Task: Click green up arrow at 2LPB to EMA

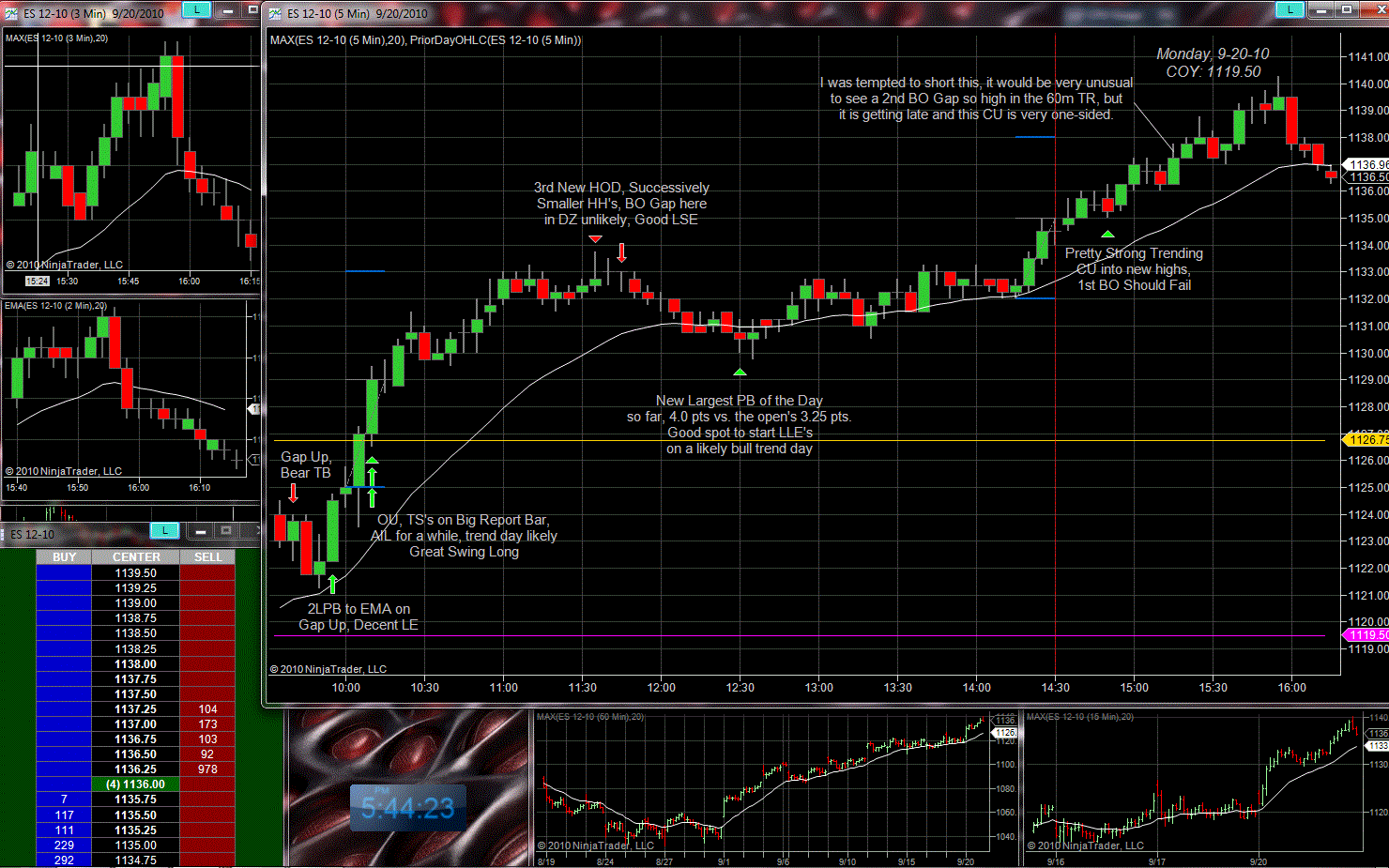Action: click(x=332, y=585)
